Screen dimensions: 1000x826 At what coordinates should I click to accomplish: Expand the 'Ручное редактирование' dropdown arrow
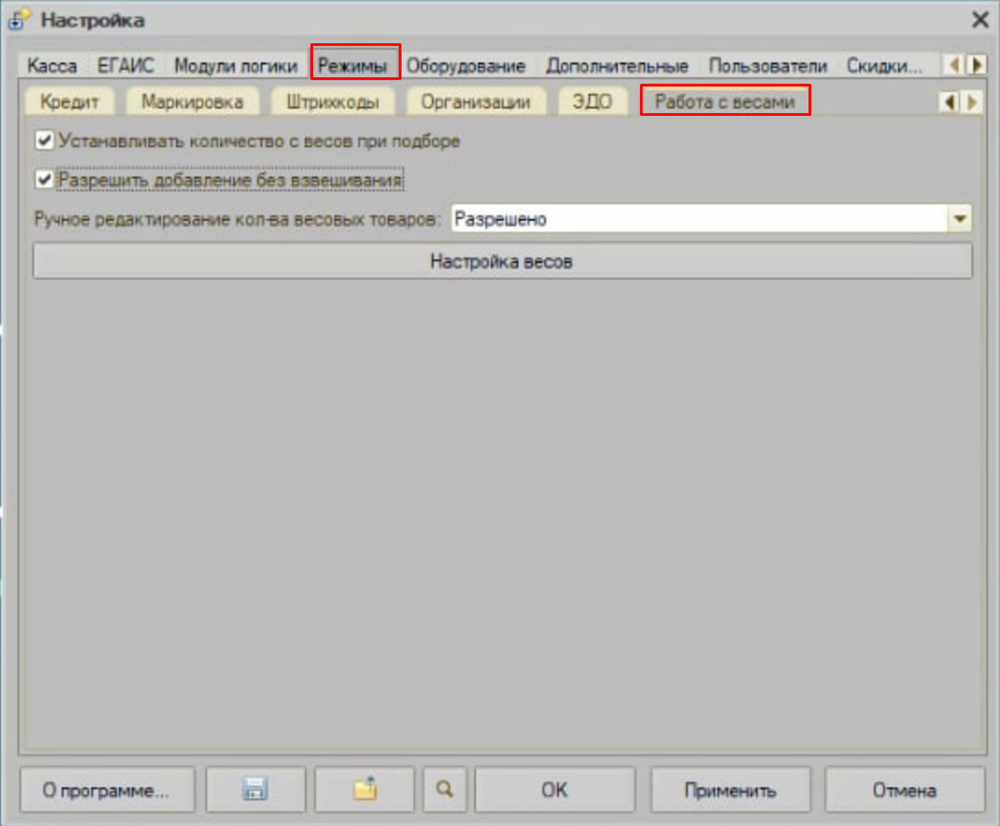[960, 220]
